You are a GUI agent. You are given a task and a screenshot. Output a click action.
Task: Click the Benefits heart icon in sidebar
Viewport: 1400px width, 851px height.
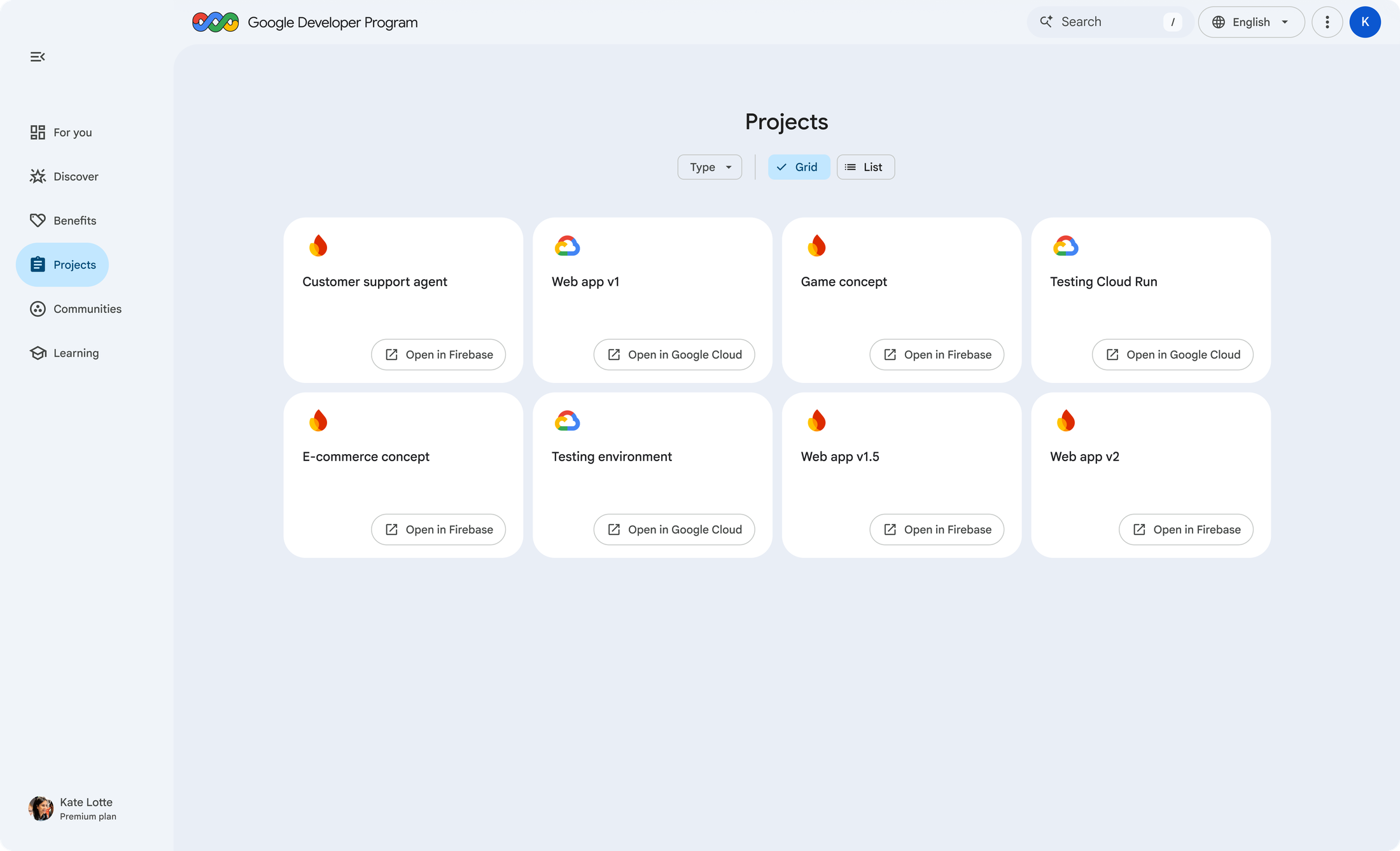tap(38, 220)
